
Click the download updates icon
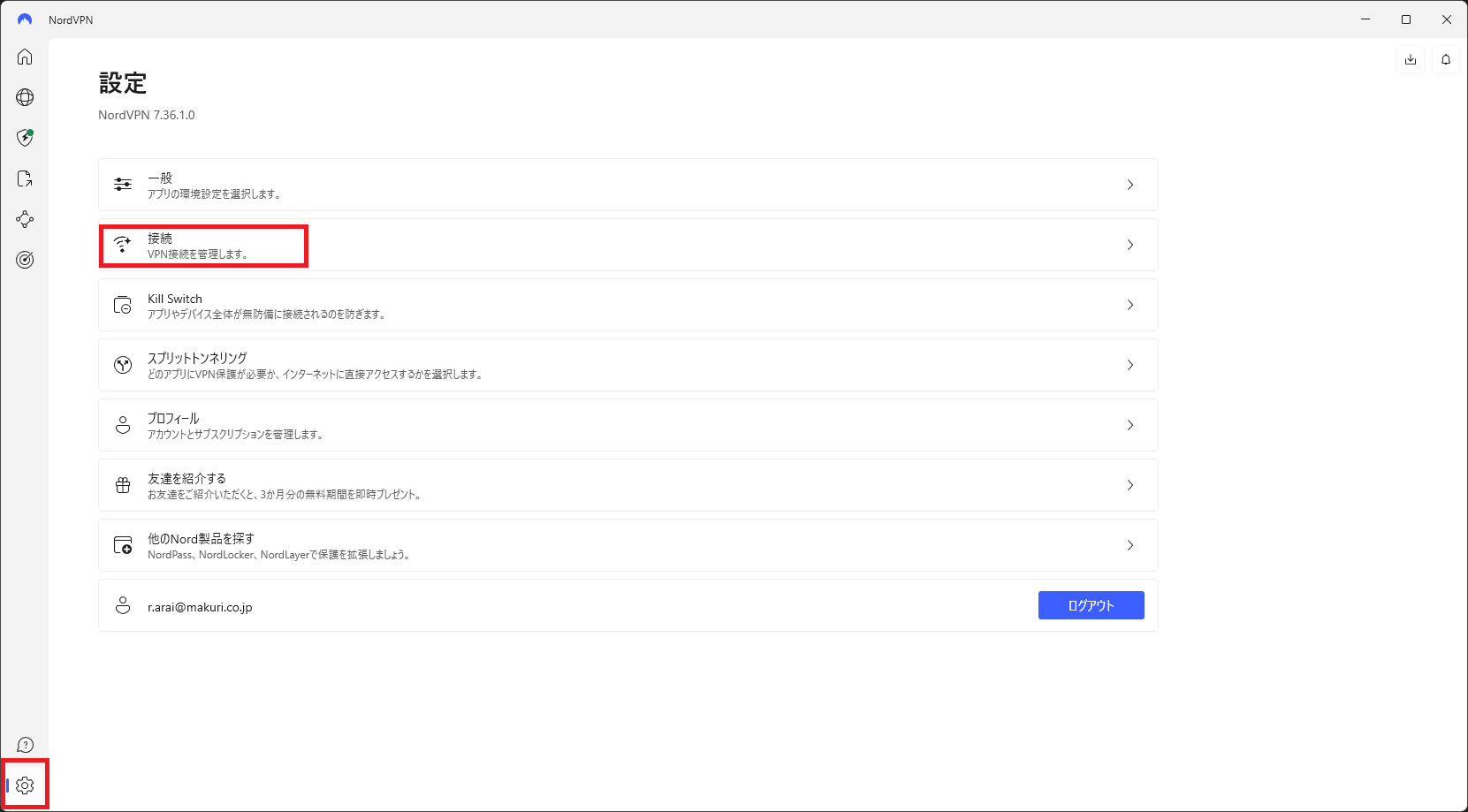pos(1411,60)
